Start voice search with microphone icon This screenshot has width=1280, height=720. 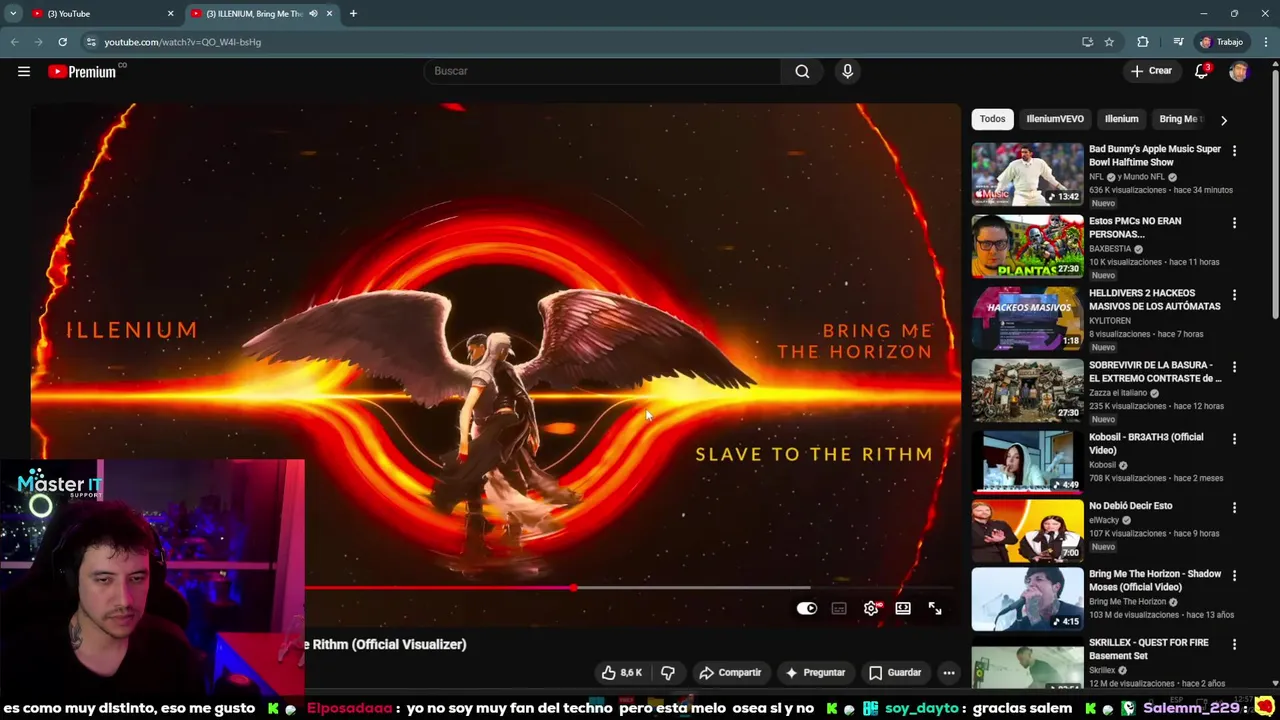point(847,71)
